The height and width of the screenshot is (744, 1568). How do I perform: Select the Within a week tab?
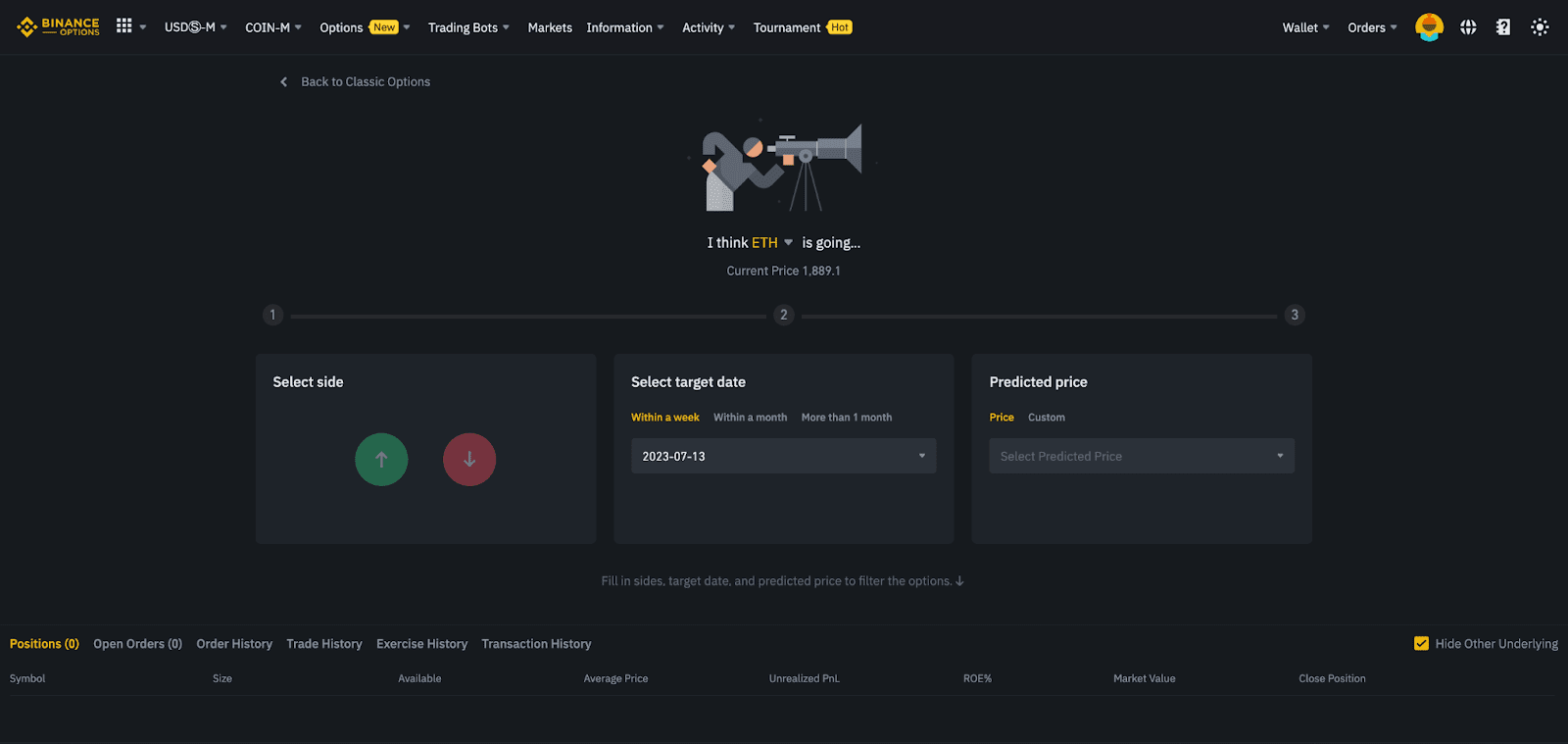coord(665,418)
